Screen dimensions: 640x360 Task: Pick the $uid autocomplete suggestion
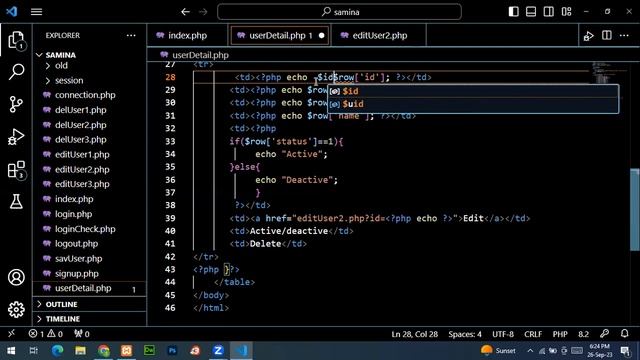[473, 104]
